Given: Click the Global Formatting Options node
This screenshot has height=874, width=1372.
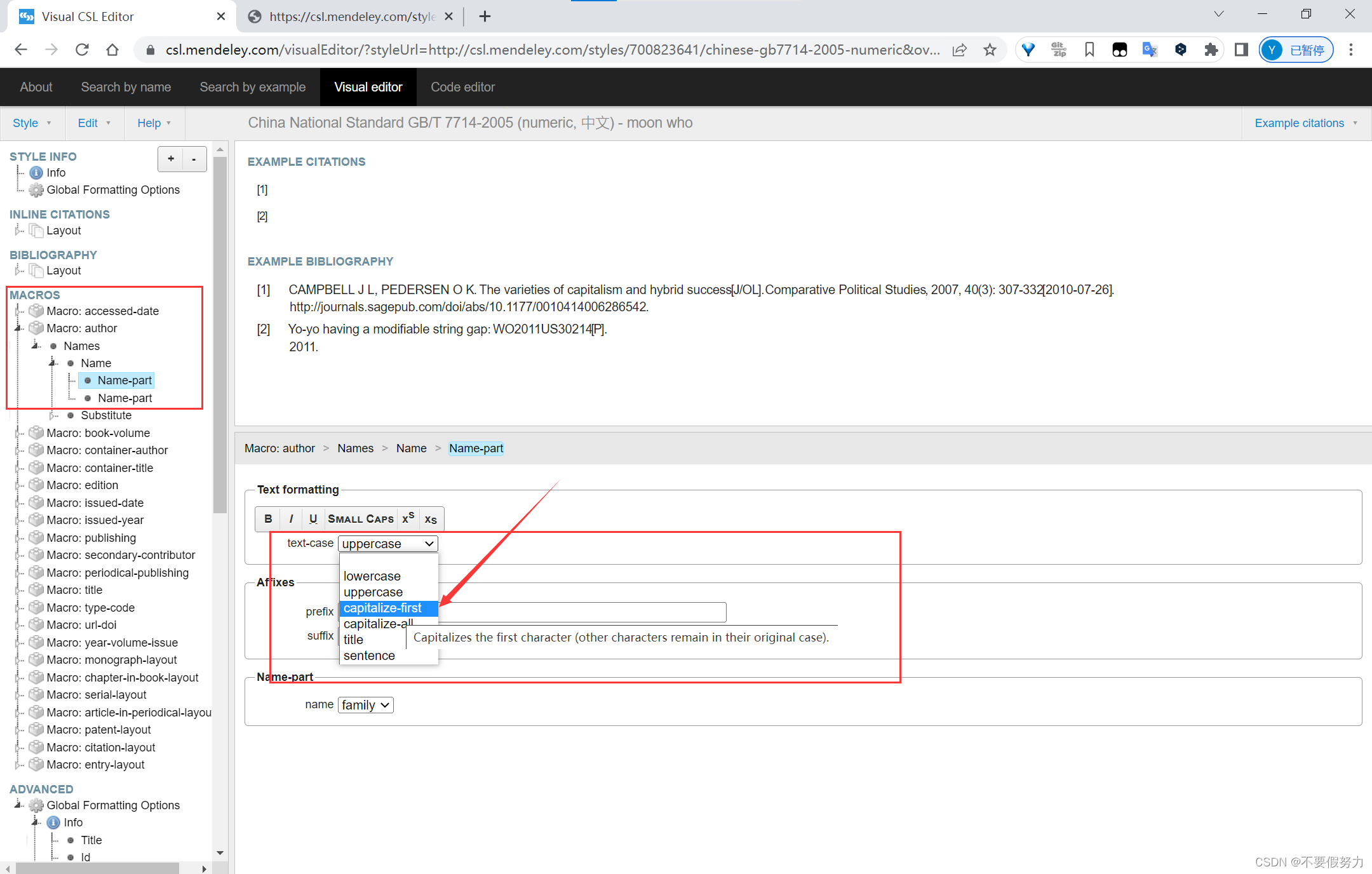Looking at the screenshot, I should click(113, 189).
